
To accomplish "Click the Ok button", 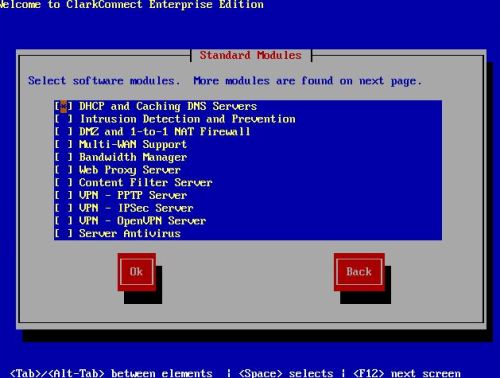I will [136, 272].
